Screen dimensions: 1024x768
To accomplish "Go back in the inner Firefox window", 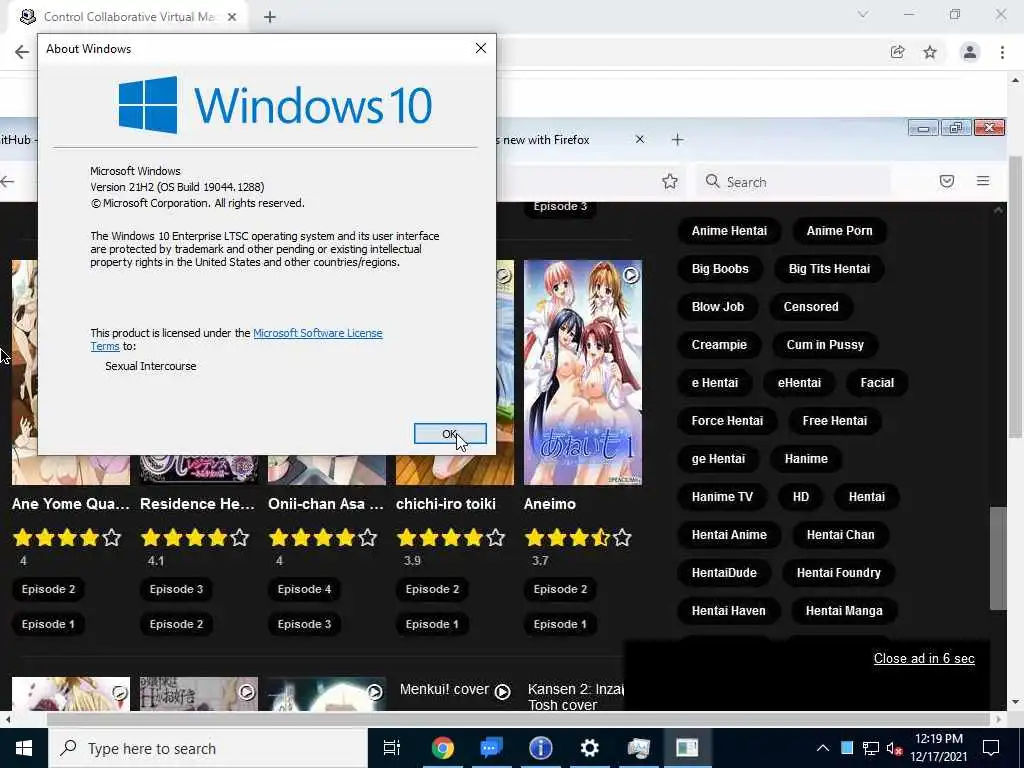I will coord(7,182).
